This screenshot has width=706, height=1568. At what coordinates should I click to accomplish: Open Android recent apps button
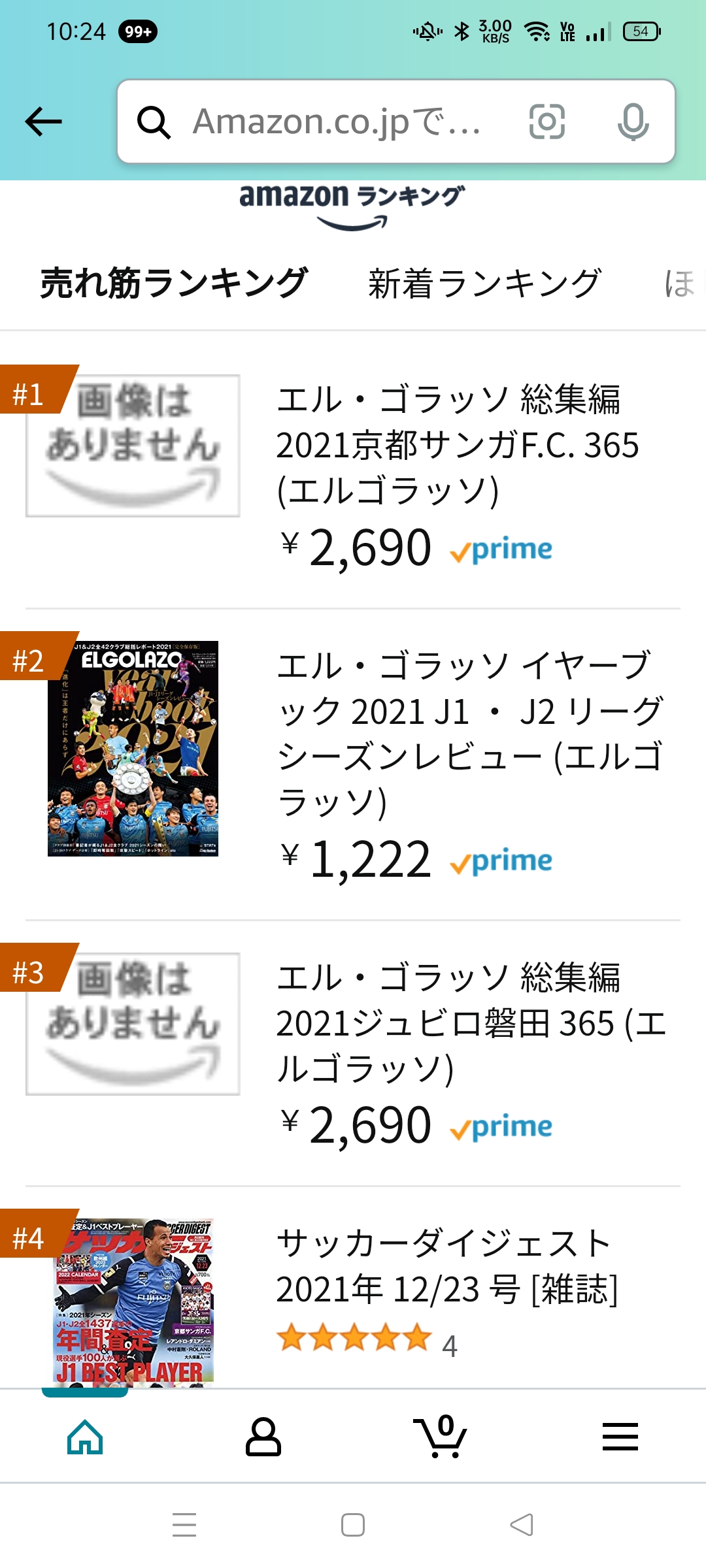[184, 1525]
